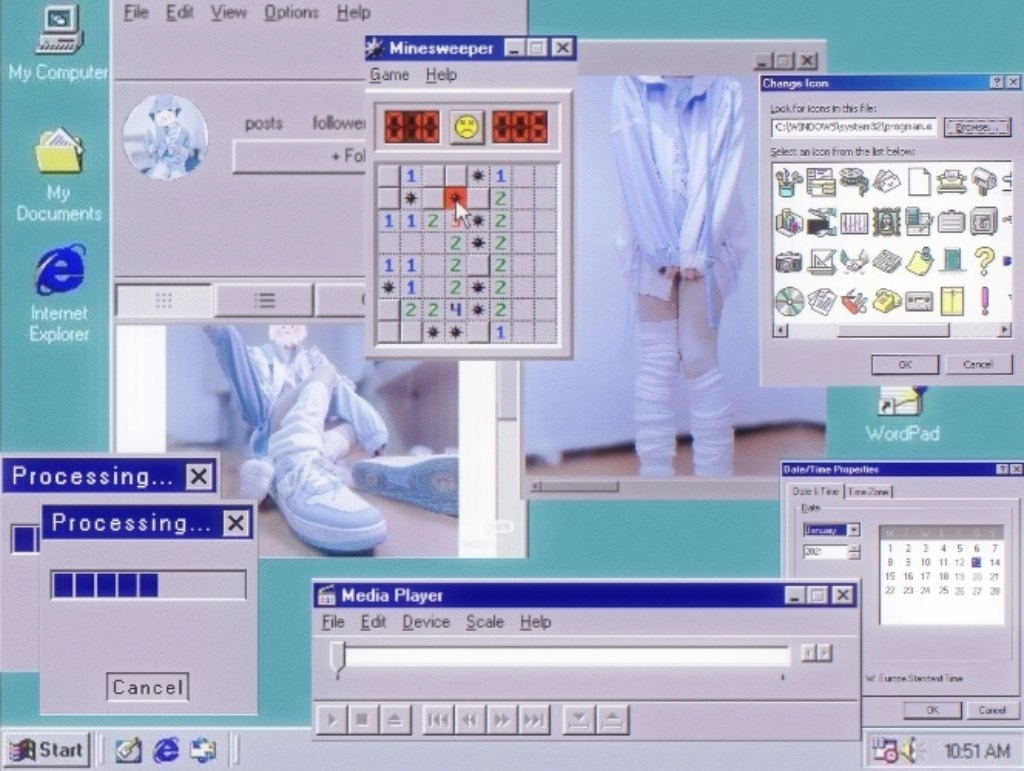Select the CD disc icon in Change Icon
1024x771 pixels.
[789, 302]
